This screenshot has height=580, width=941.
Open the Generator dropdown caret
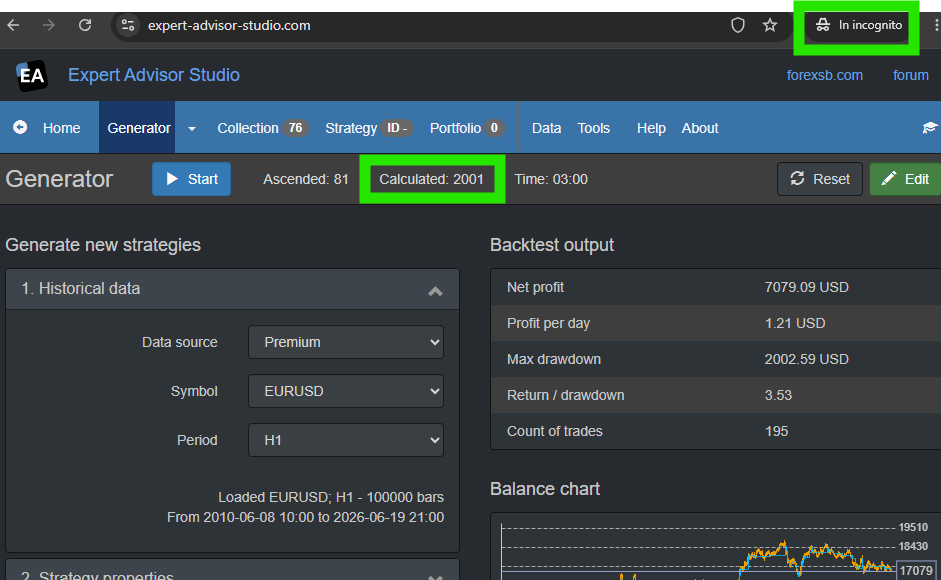click(192, 128)
